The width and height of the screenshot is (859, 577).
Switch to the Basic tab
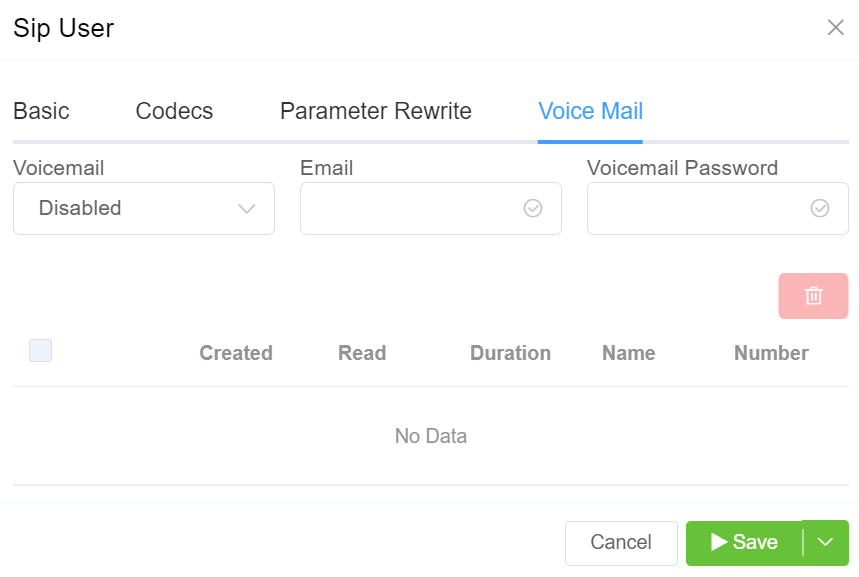(41, 111)
